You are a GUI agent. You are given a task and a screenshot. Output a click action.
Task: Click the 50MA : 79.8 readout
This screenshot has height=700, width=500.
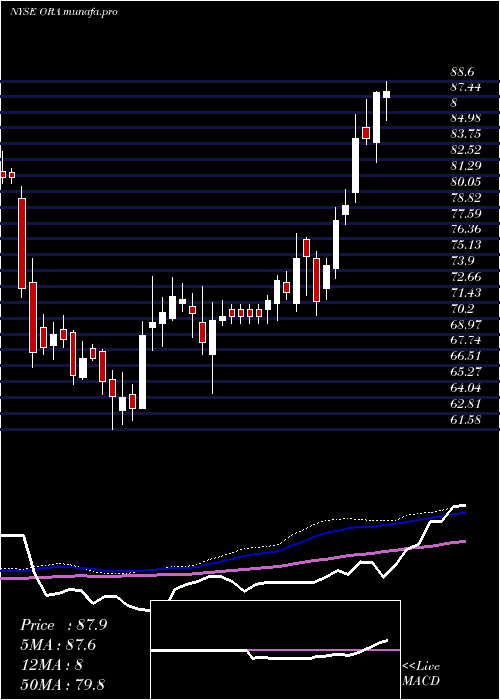(62, 684)
